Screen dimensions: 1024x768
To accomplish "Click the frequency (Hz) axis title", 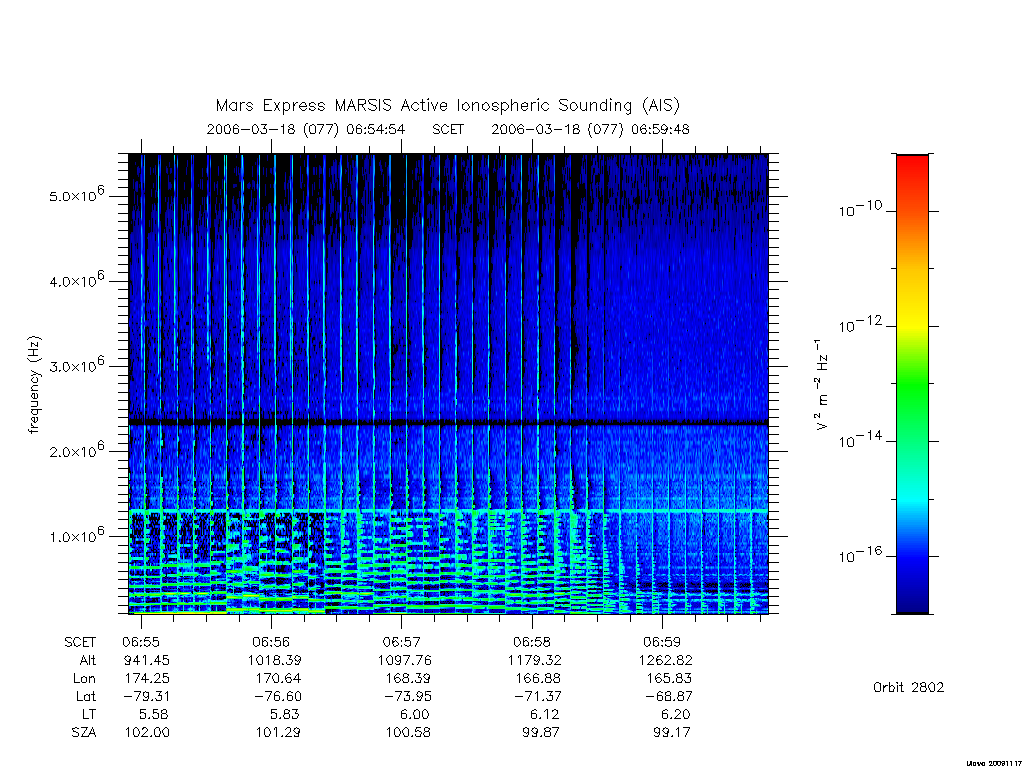I will [35, 384].
